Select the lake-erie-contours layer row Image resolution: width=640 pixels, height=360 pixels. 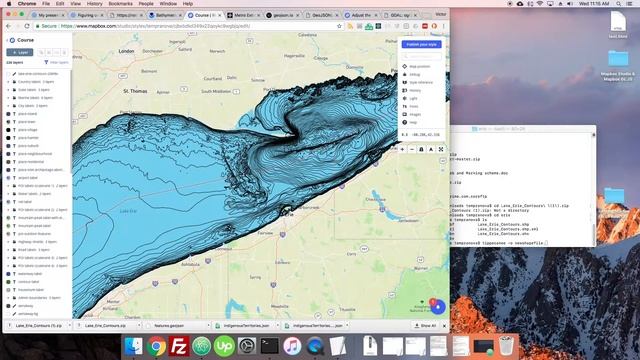(x=38, y=74)
